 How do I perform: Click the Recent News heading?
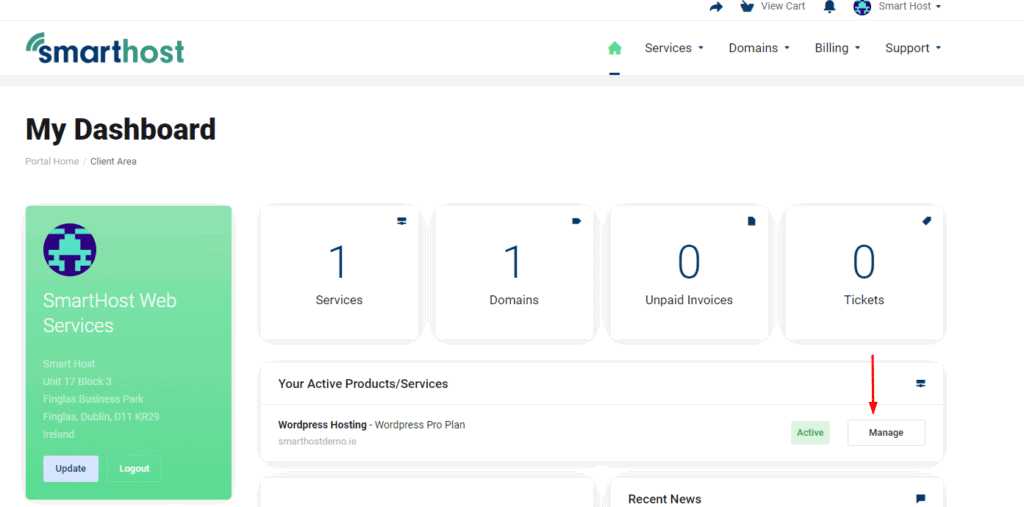tap(665, 499)
